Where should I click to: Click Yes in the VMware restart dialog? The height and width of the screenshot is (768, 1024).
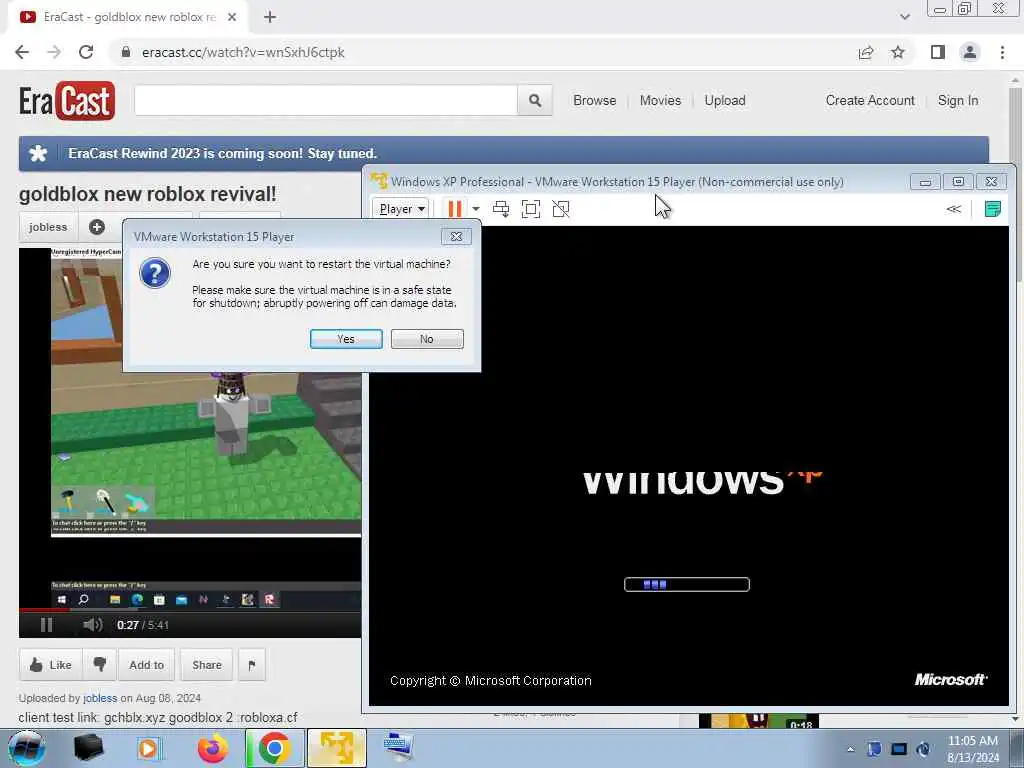click(x=346, y=339)
